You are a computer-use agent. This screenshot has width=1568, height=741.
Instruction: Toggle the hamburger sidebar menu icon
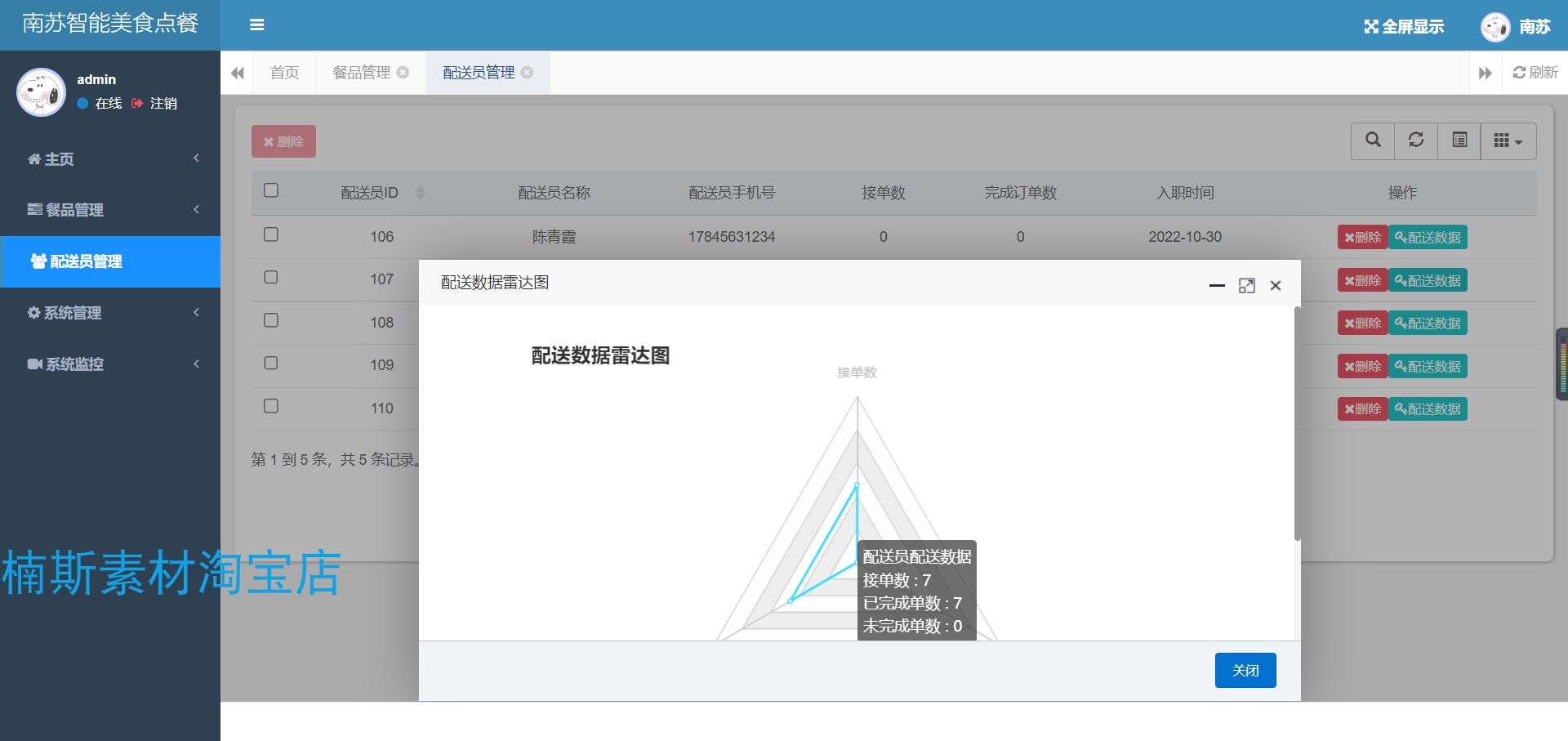pyautogui.click(x=256, y=25)
